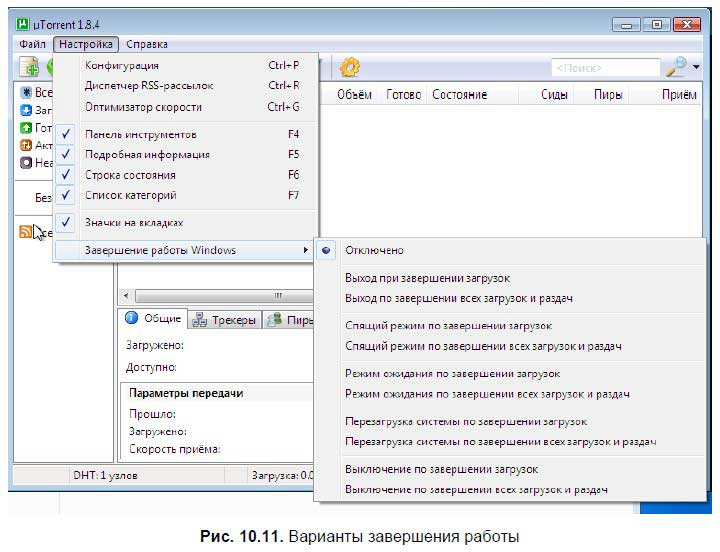Click the green completed category icon
The image size is (720, 552).
coord(27,127)
